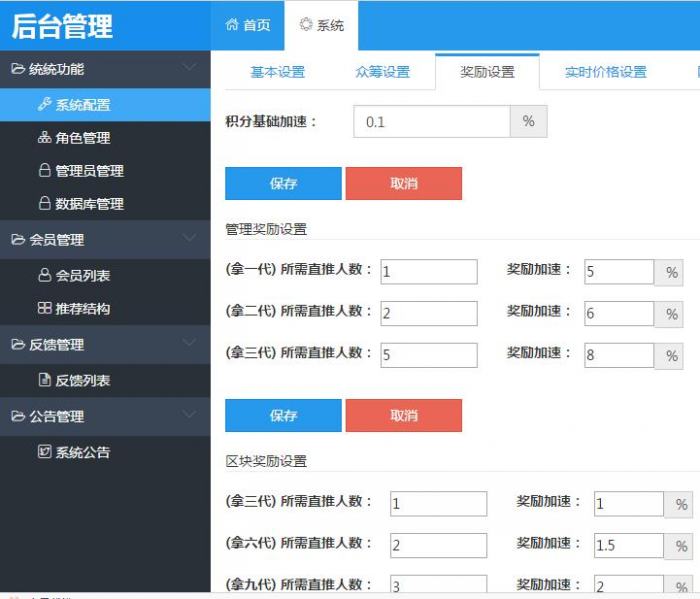Image resolution: width=700 pixels, height=599 pixels.
Task: Select the 实时价格设置 tab
Action: coord(605,72)
